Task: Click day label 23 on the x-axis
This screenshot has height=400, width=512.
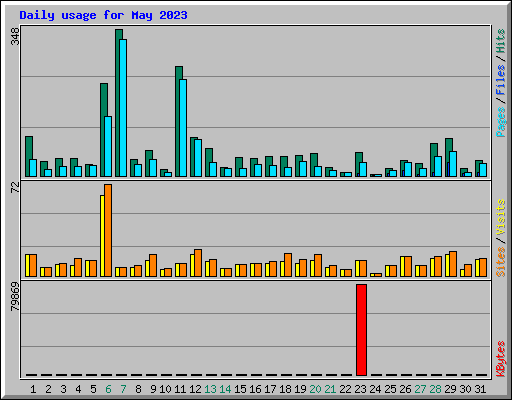Action: pyautogui.click(x=360, y=389)
